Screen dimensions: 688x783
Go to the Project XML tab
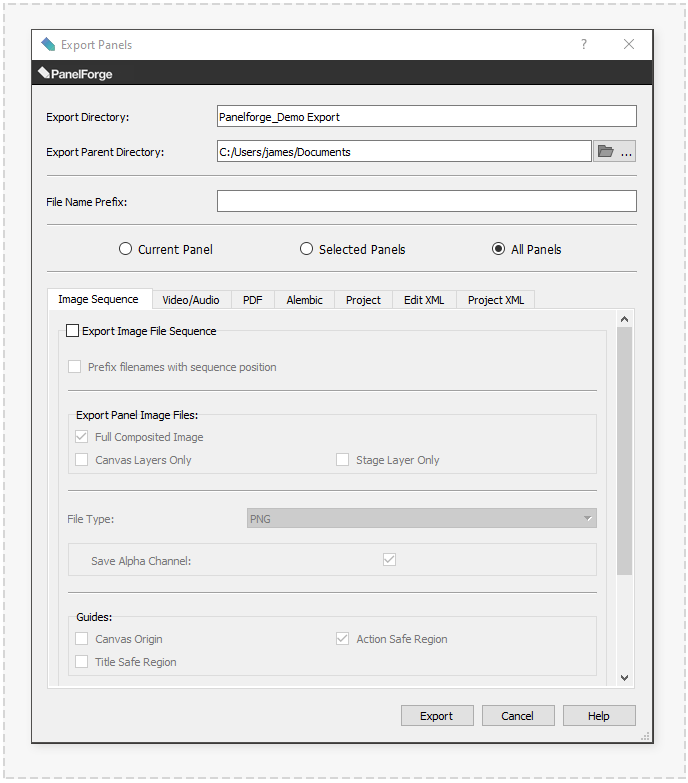point(496,300)
